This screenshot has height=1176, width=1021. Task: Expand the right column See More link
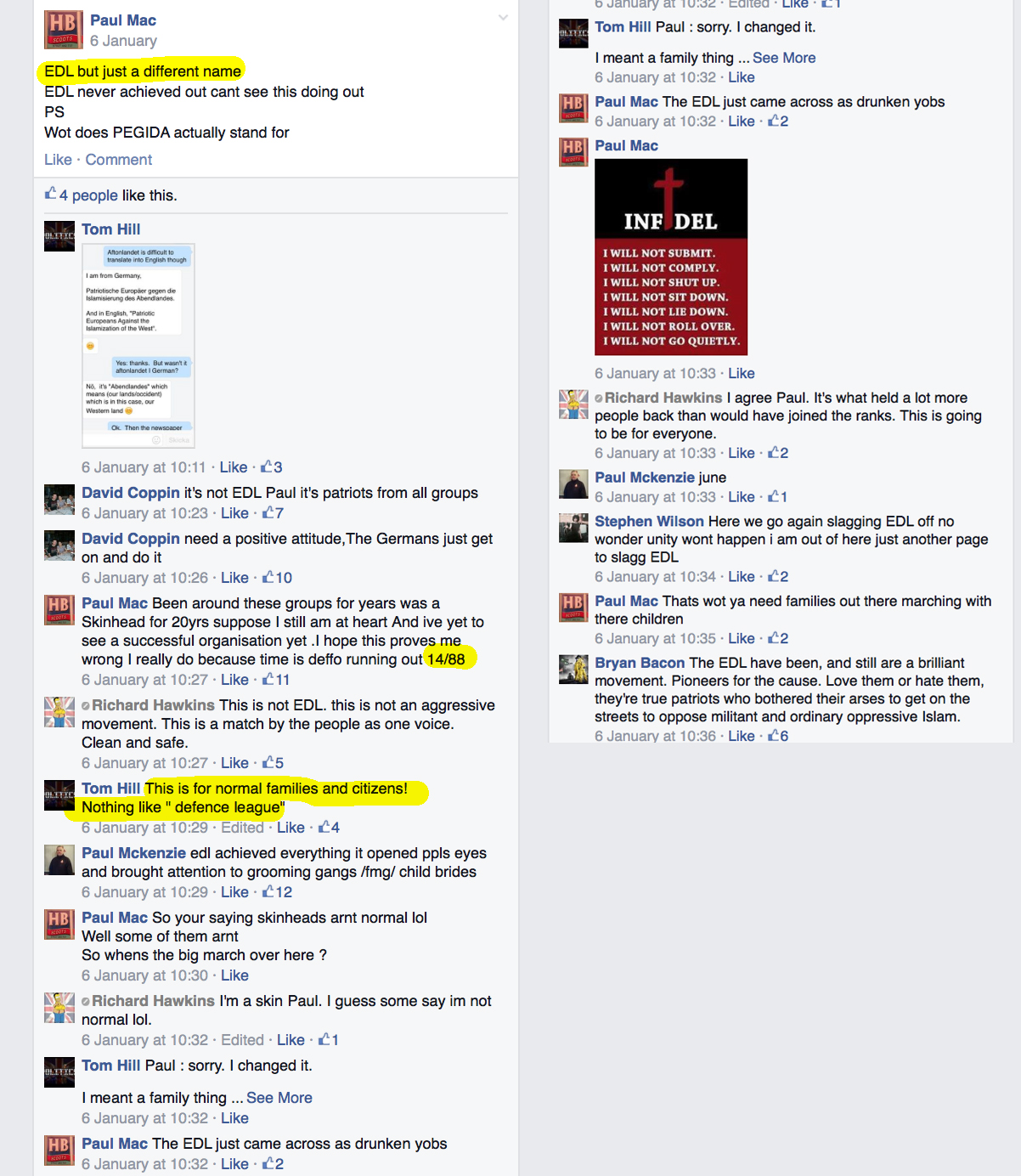pos(784,58)
